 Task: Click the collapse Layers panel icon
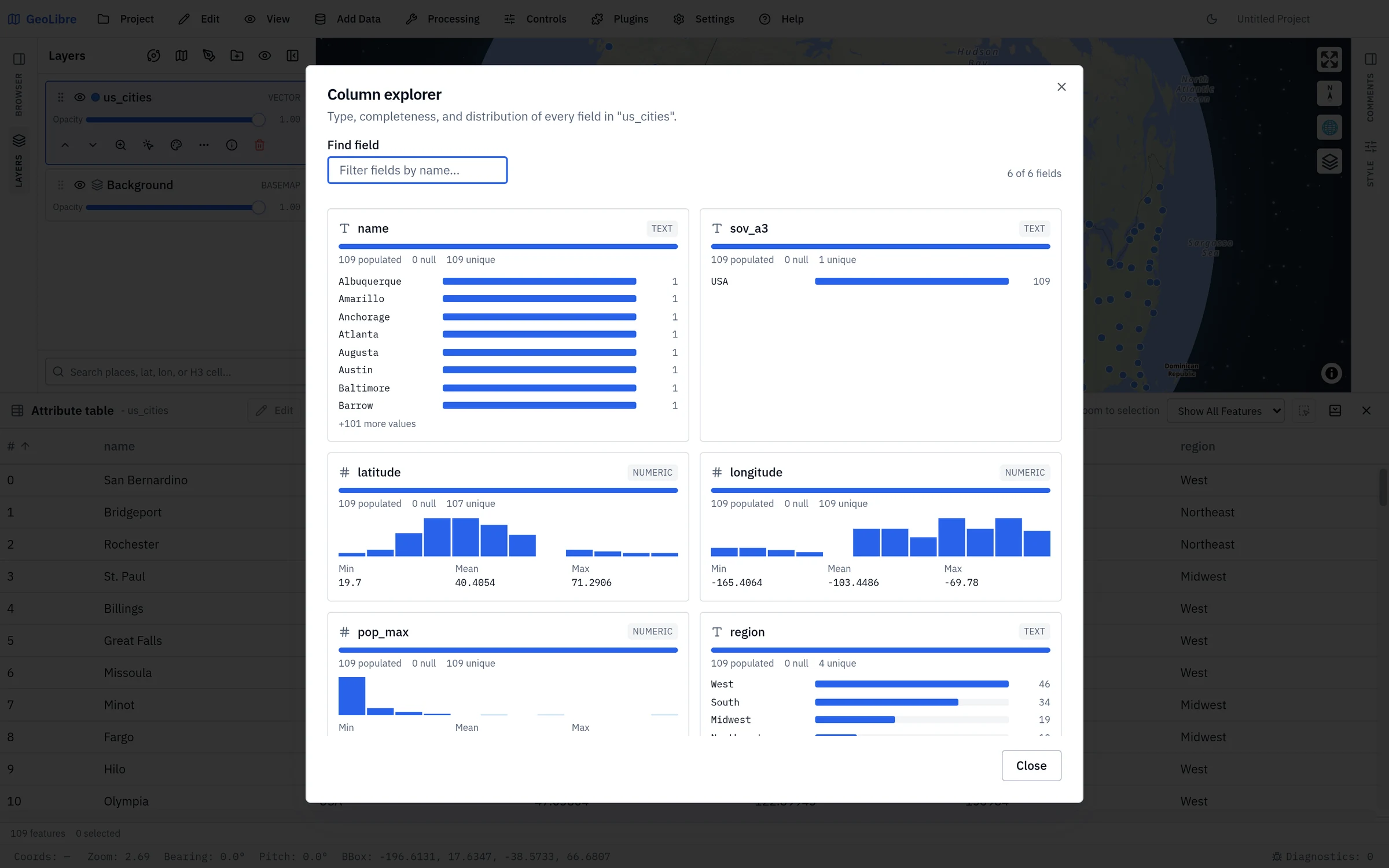[x=292, y=56]
